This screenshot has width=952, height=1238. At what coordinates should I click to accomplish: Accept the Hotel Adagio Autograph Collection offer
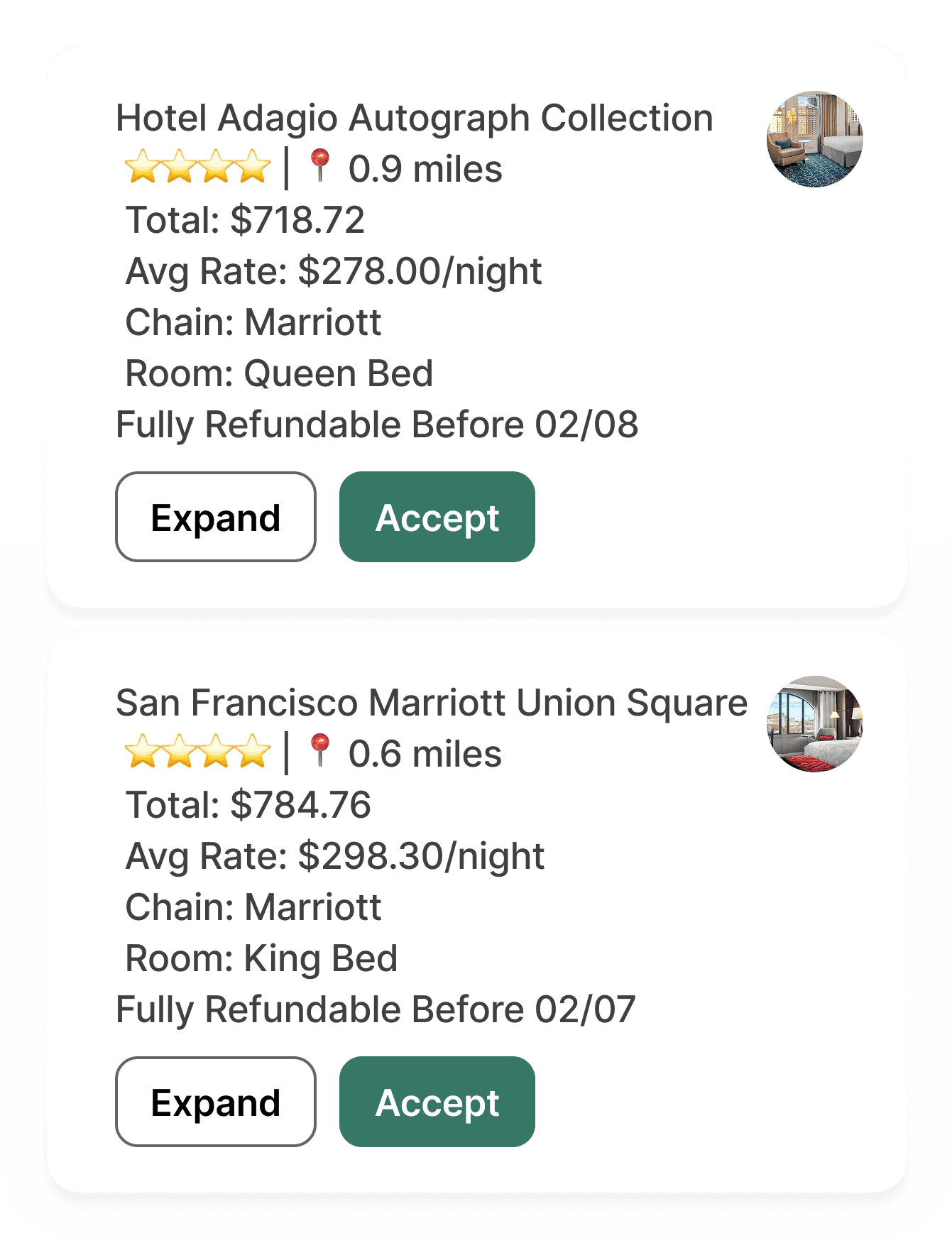coord(437,517)
